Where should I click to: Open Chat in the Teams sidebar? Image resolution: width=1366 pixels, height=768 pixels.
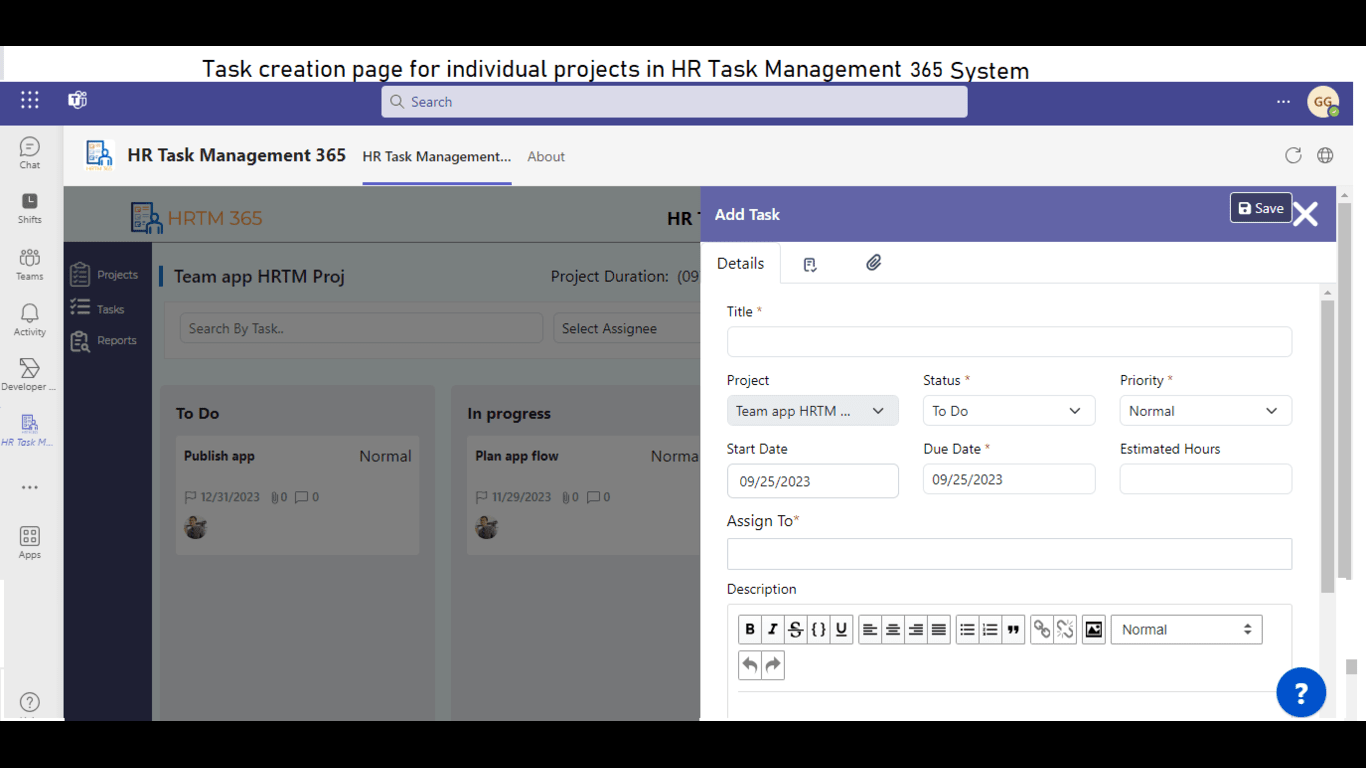[x=30, y=153]
